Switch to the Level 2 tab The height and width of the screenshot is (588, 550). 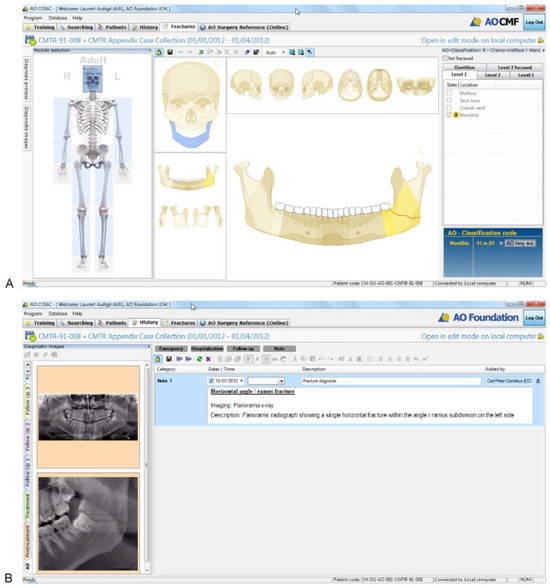click(492, 75)
